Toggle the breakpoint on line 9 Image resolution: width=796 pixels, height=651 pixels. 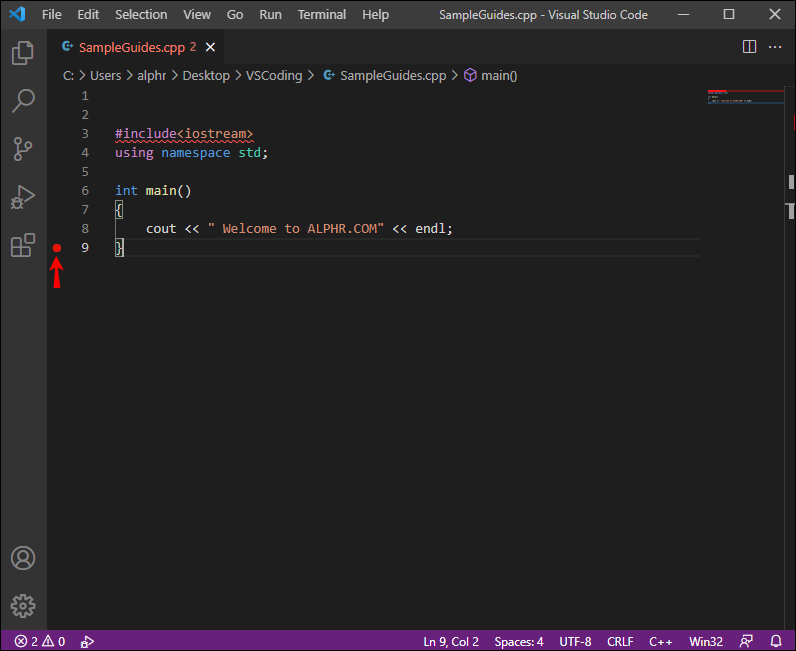click(x=57, y=248)
